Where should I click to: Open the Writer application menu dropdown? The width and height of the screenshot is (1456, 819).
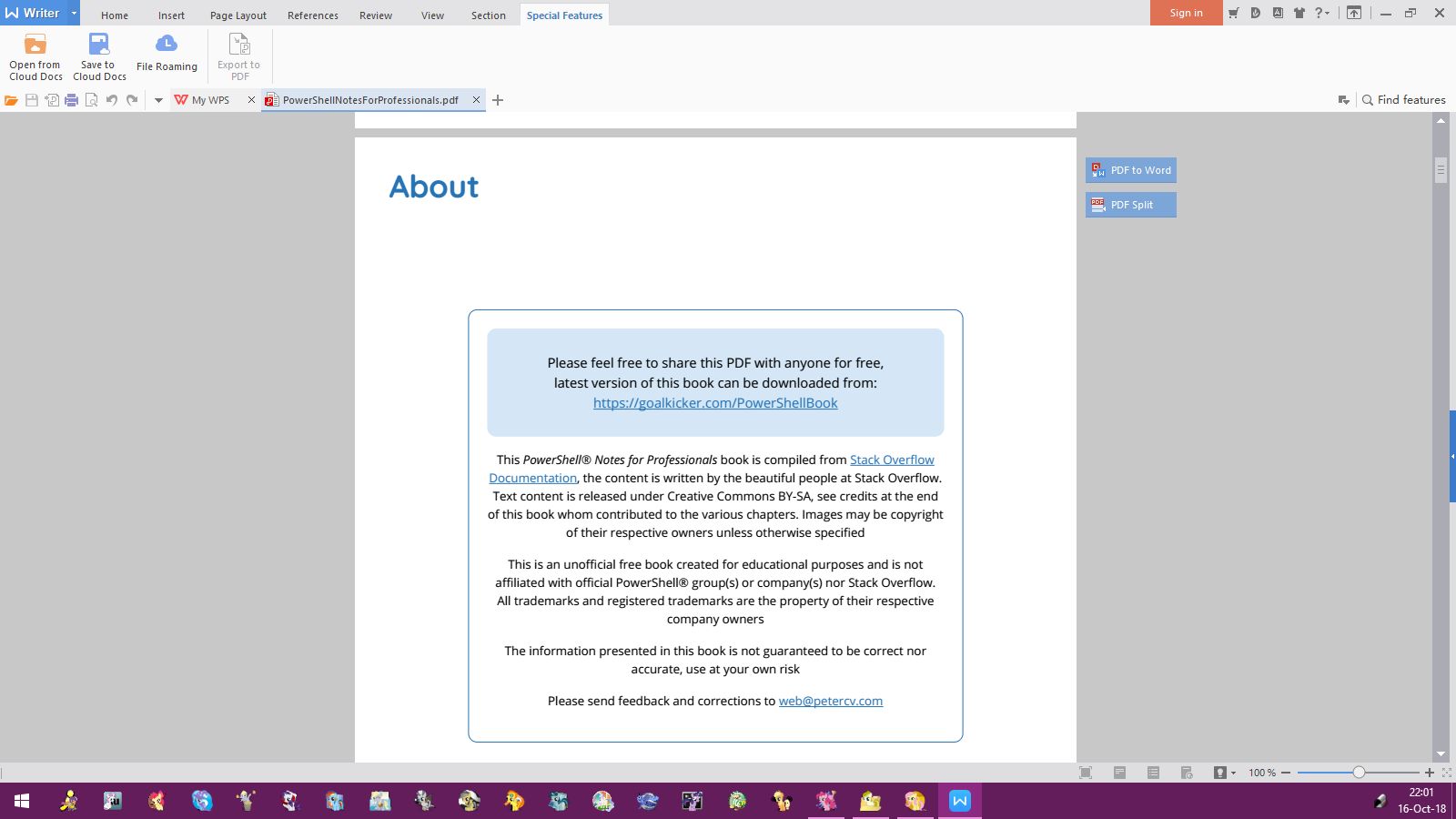[74, 13]
